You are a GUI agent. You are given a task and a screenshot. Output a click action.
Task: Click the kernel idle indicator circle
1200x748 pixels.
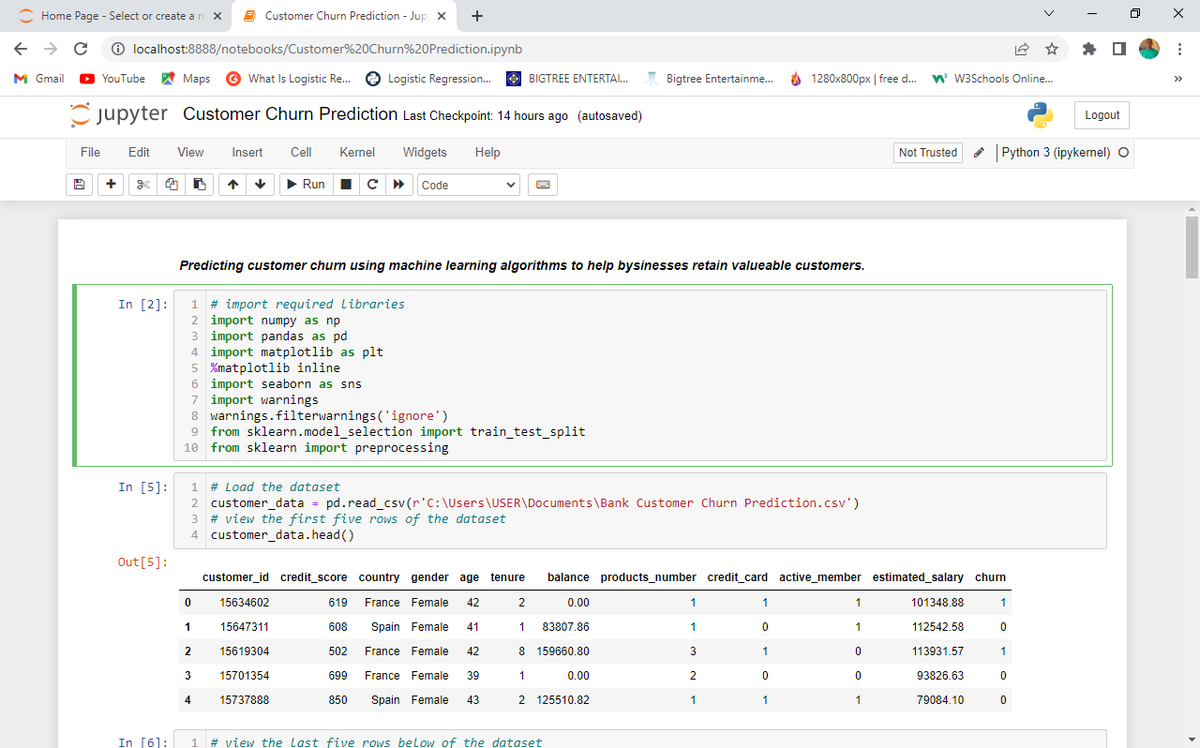(1123, 153)
